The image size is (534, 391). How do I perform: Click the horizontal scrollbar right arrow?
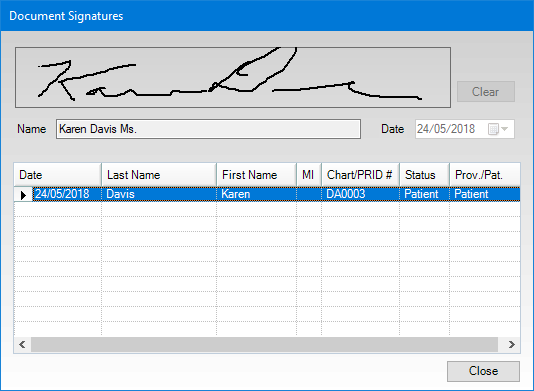click(512, 345)
